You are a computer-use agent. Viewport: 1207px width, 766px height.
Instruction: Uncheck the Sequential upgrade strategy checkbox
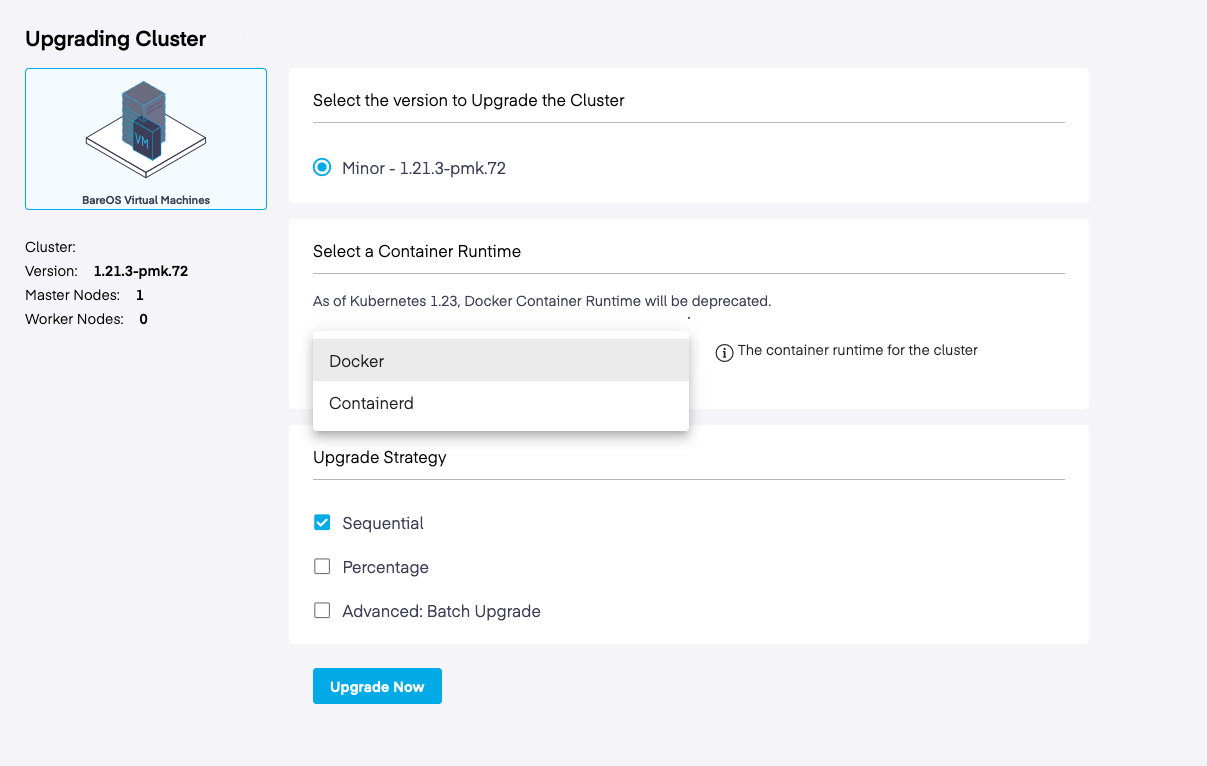pos(322,522)
